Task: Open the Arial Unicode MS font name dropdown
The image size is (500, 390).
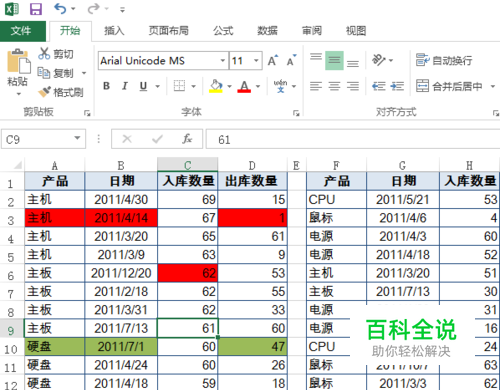Action: (223, 61)
